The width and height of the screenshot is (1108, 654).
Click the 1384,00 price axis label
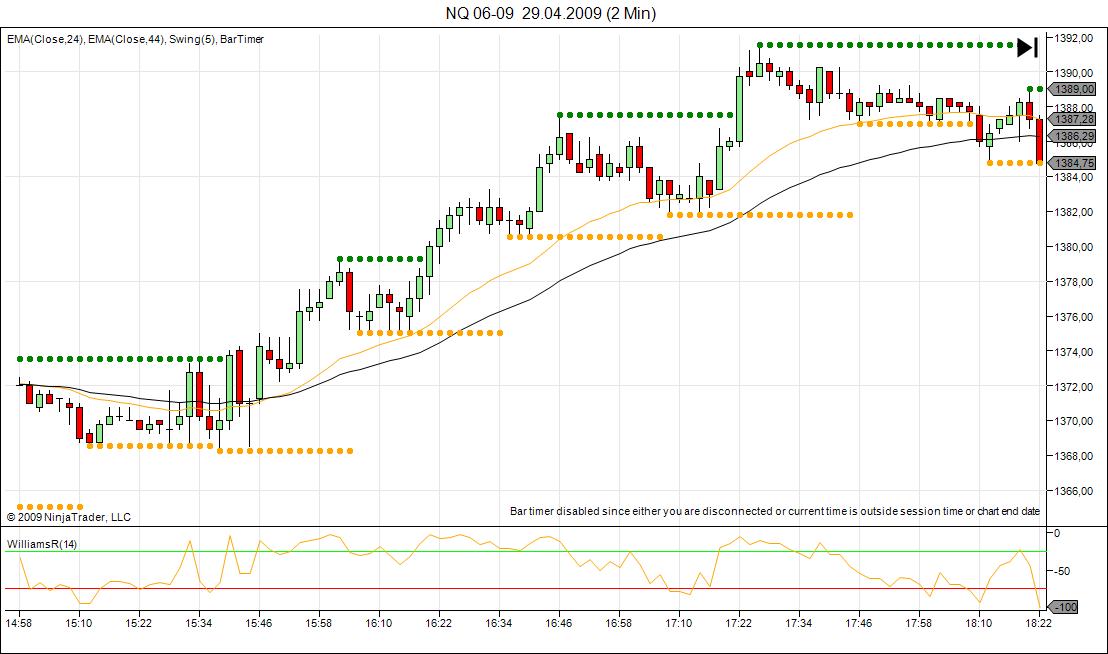1074,177
